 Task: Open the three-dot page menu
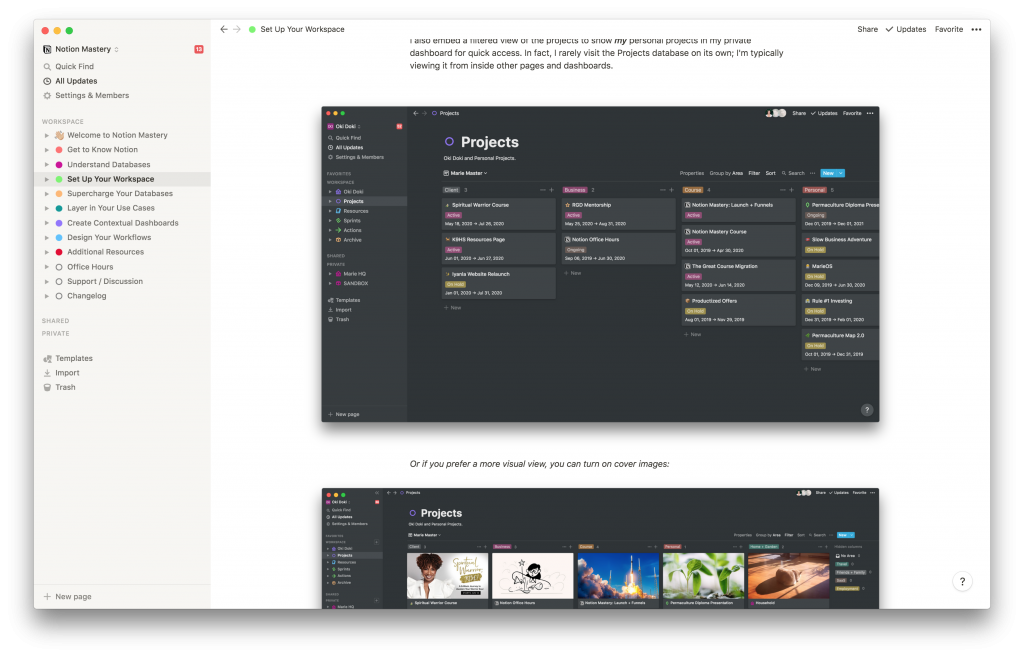point(976,29)
